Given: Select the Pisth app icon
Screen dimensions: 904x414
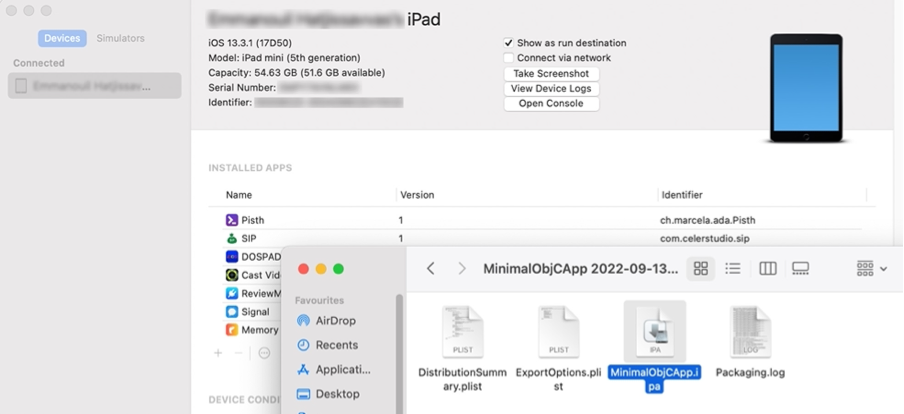Looking at the screenshot, I should coord(232,220).
